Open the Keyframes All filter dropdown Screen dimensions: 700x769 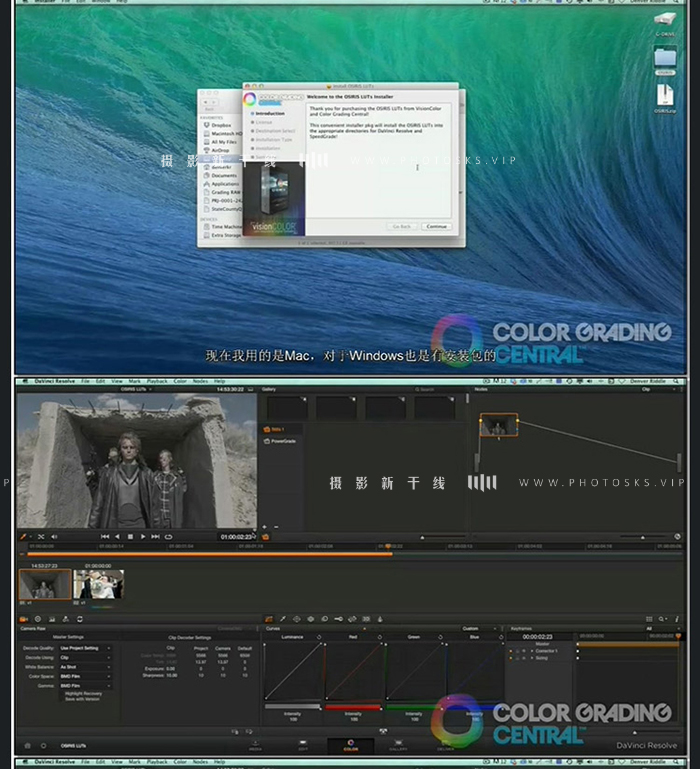click(663, 628)
